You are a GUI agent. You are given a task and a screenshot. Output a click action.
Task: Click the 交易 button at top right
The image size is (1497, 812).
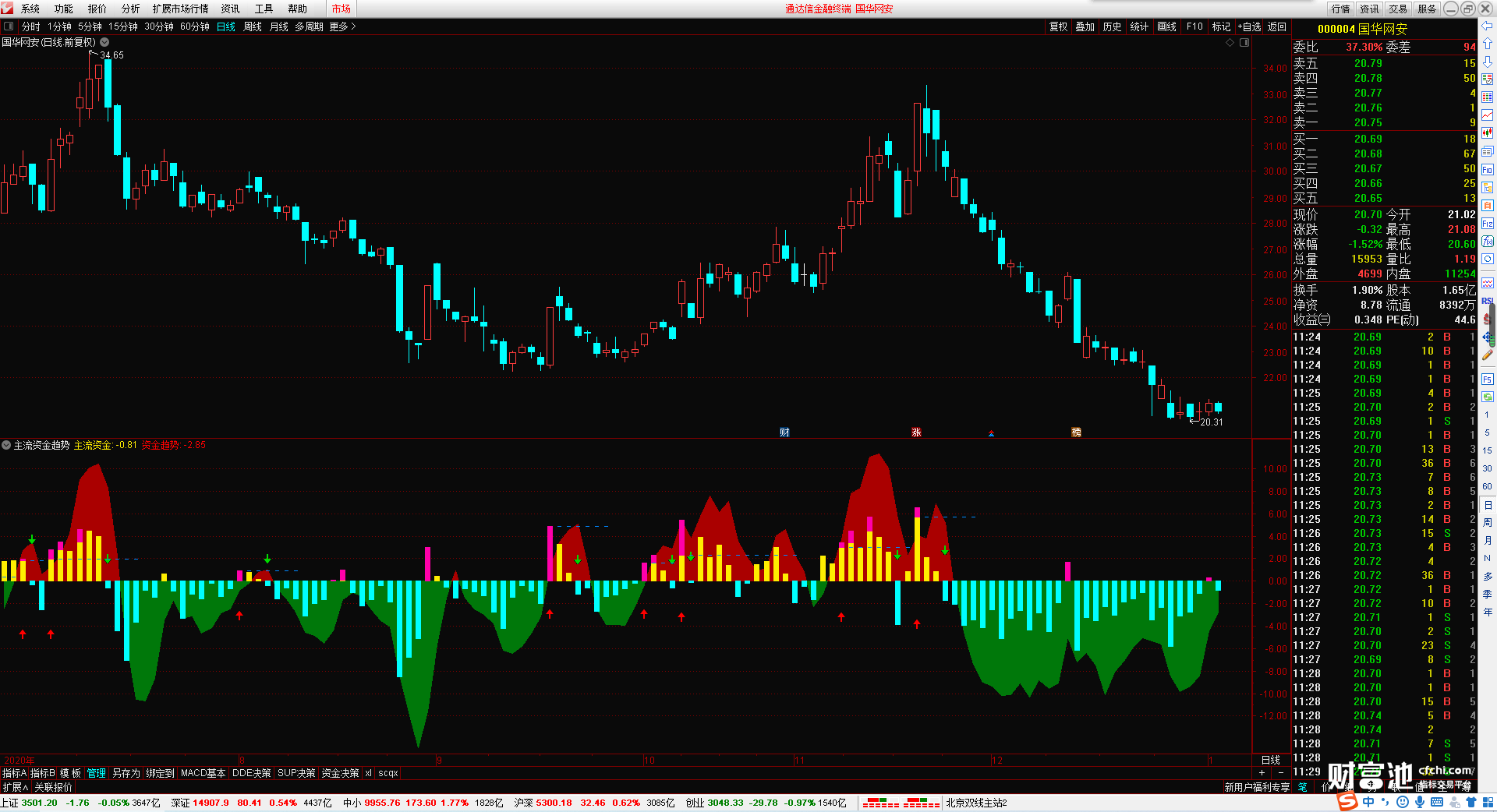pos(1398,9)
